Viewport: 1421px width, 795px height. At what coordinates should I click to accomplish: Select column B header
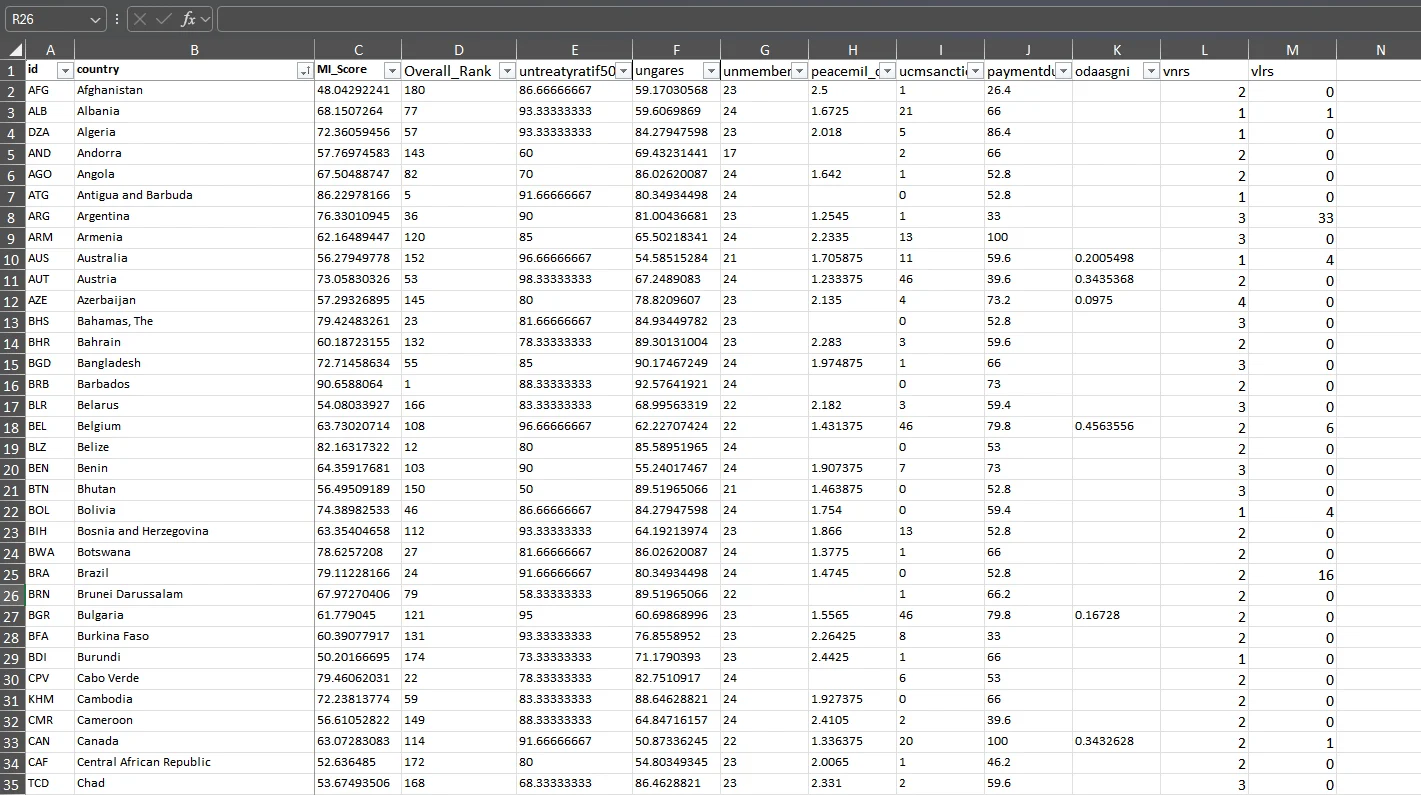[194, 50]
